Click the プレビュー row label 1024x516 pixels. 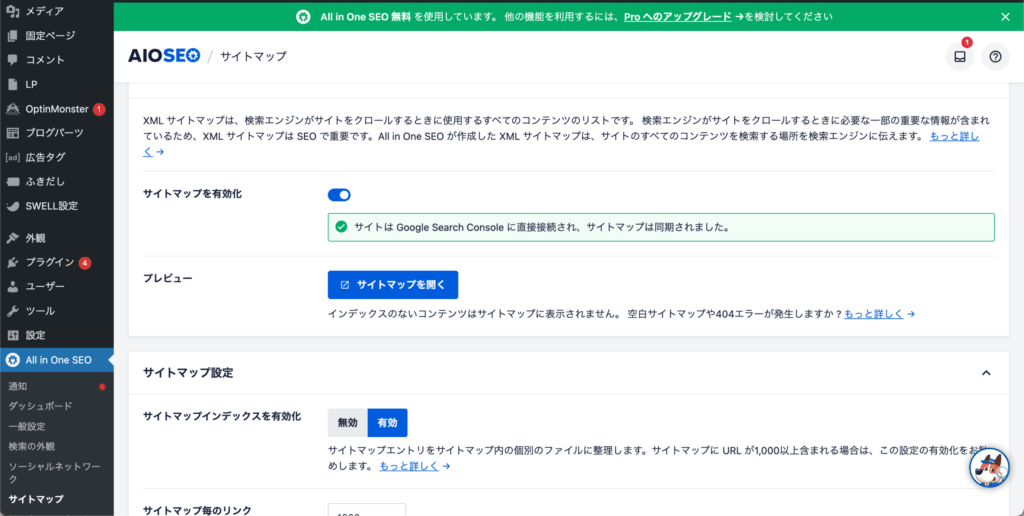tap(168, 278)
